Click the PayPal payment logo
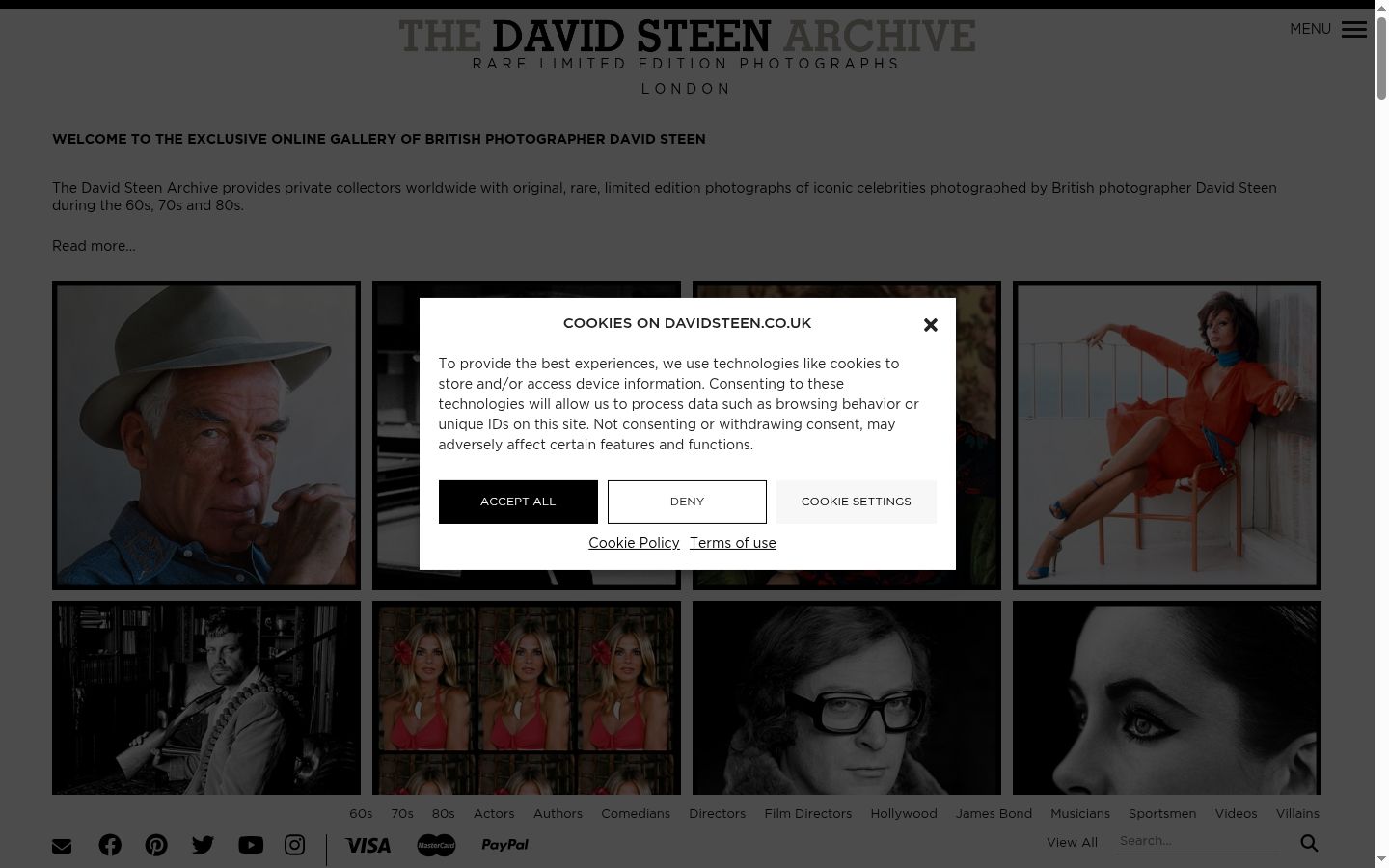This screenshot has width=1389, height=868. click(504, 845)
